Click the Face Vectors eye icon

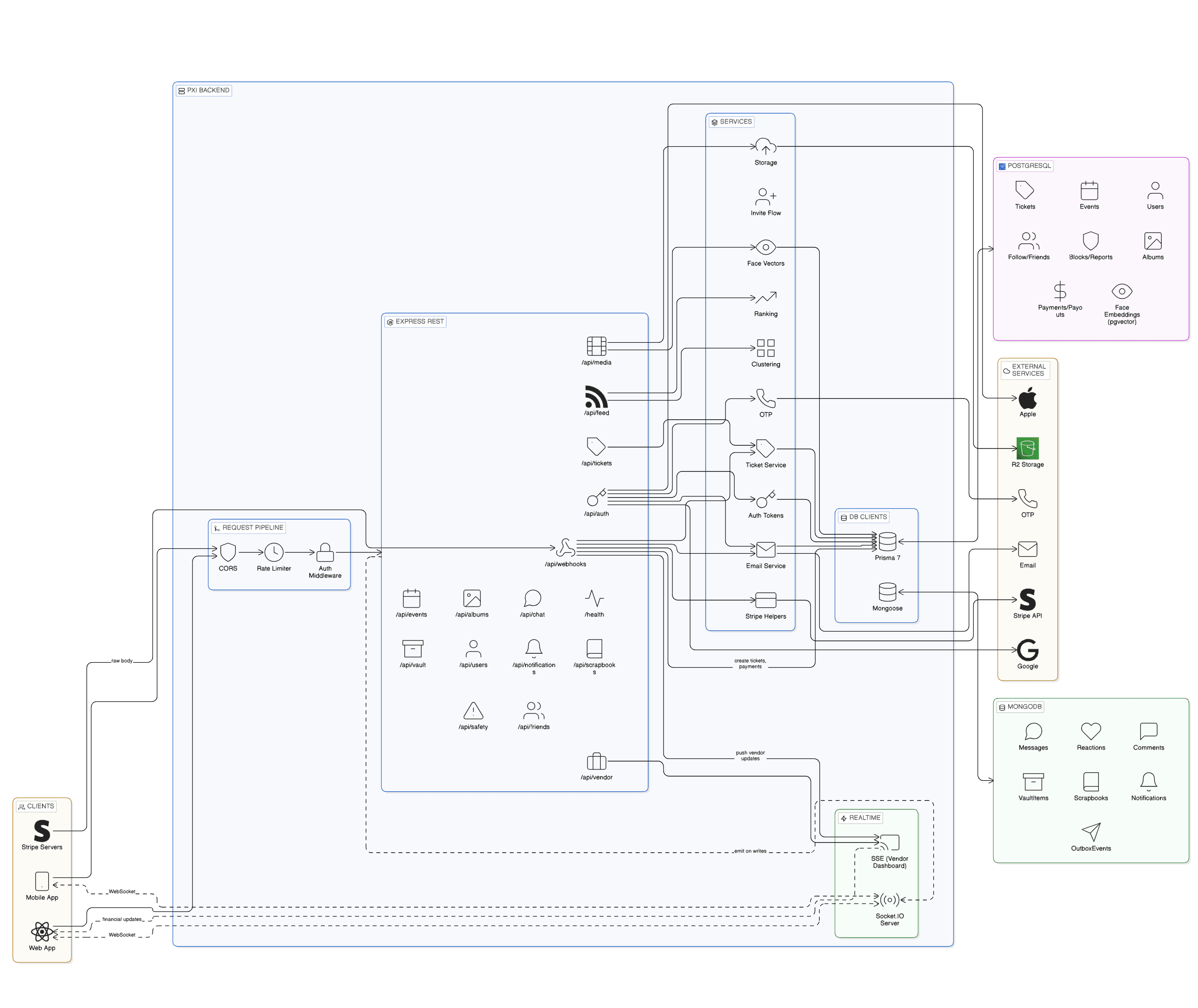click(x=765, y=247)
